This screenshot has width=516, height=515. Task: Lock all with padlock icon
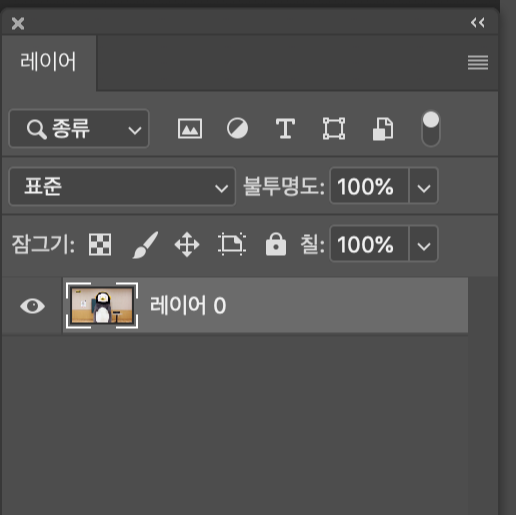coord(276,244)
